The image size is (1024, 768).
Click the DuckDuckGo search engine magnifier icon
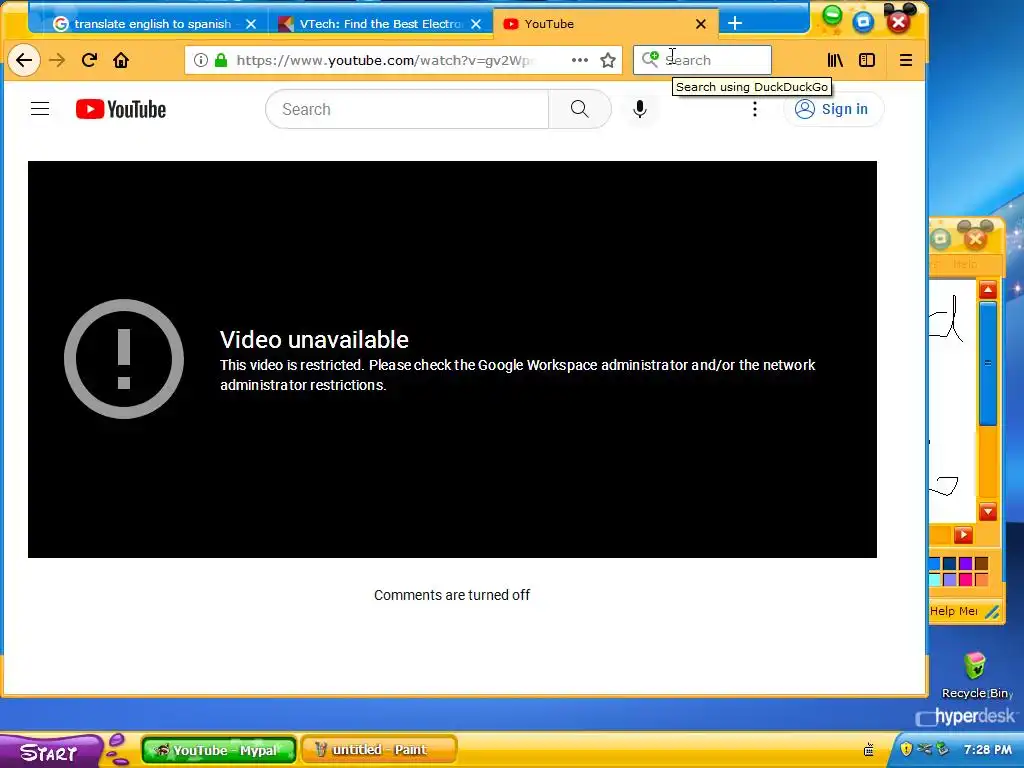coord(649,59)
